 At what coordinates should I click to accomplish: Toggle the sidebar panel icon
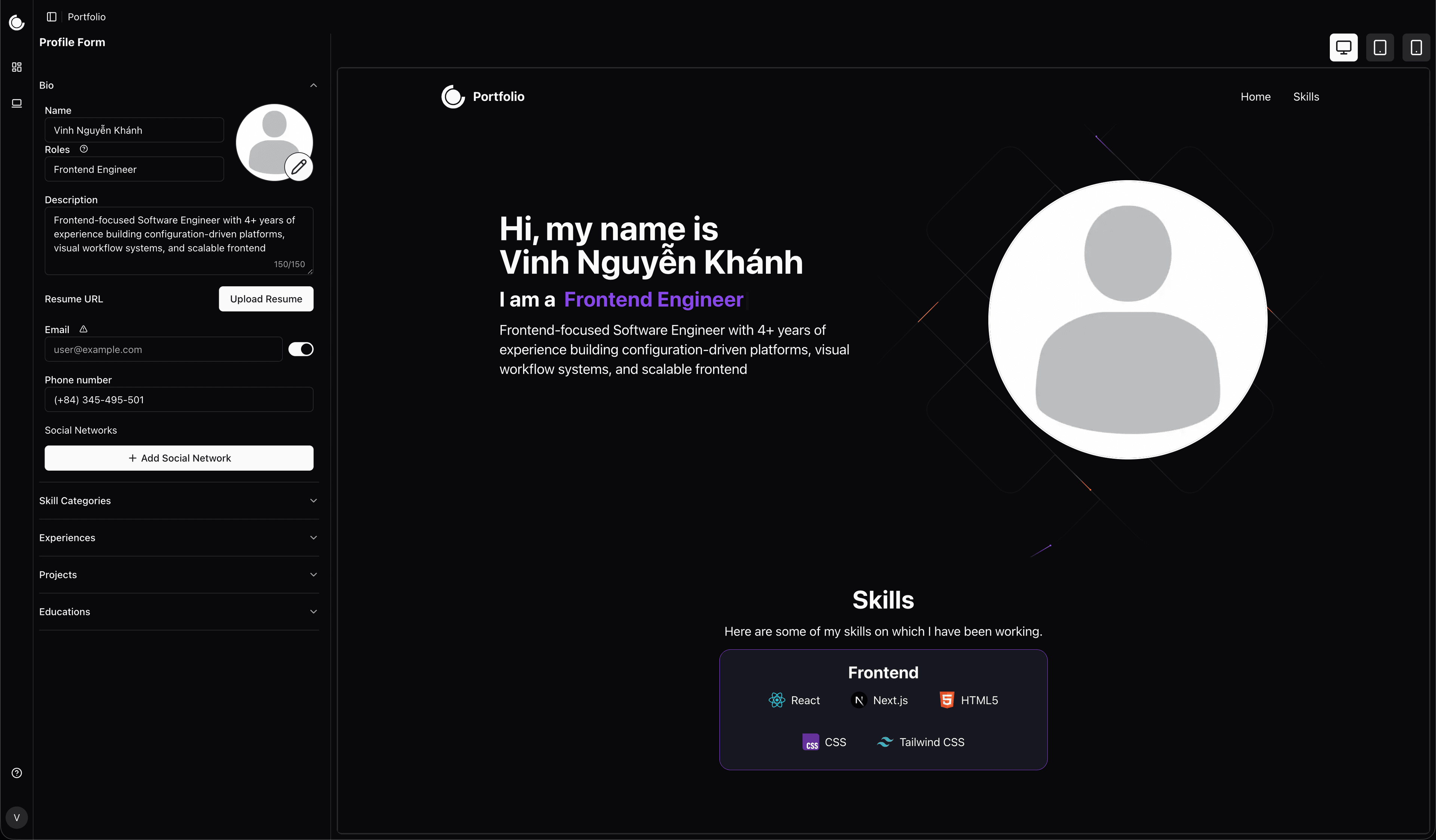click(51, 16)
